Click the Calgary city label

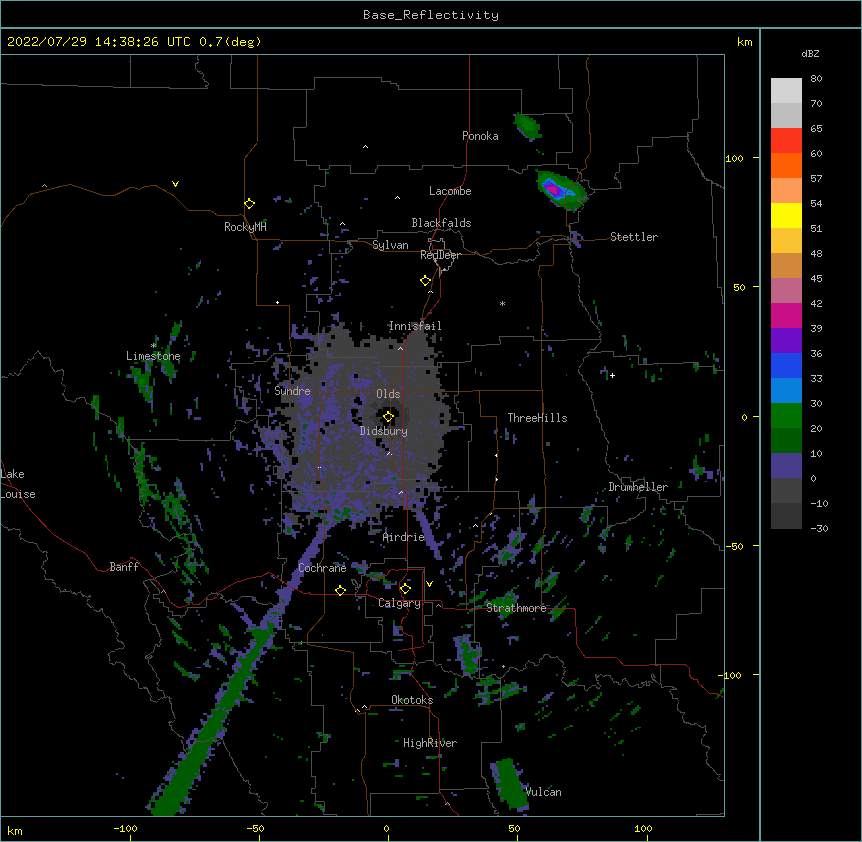[400, 603]
